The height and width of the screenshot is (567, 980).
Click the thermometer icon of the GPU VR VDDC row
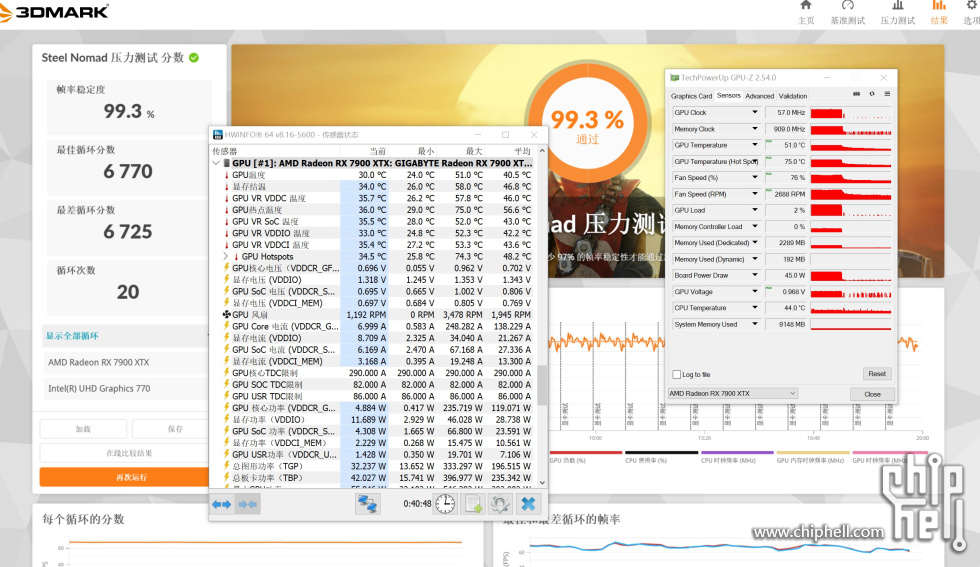(226, 198)
